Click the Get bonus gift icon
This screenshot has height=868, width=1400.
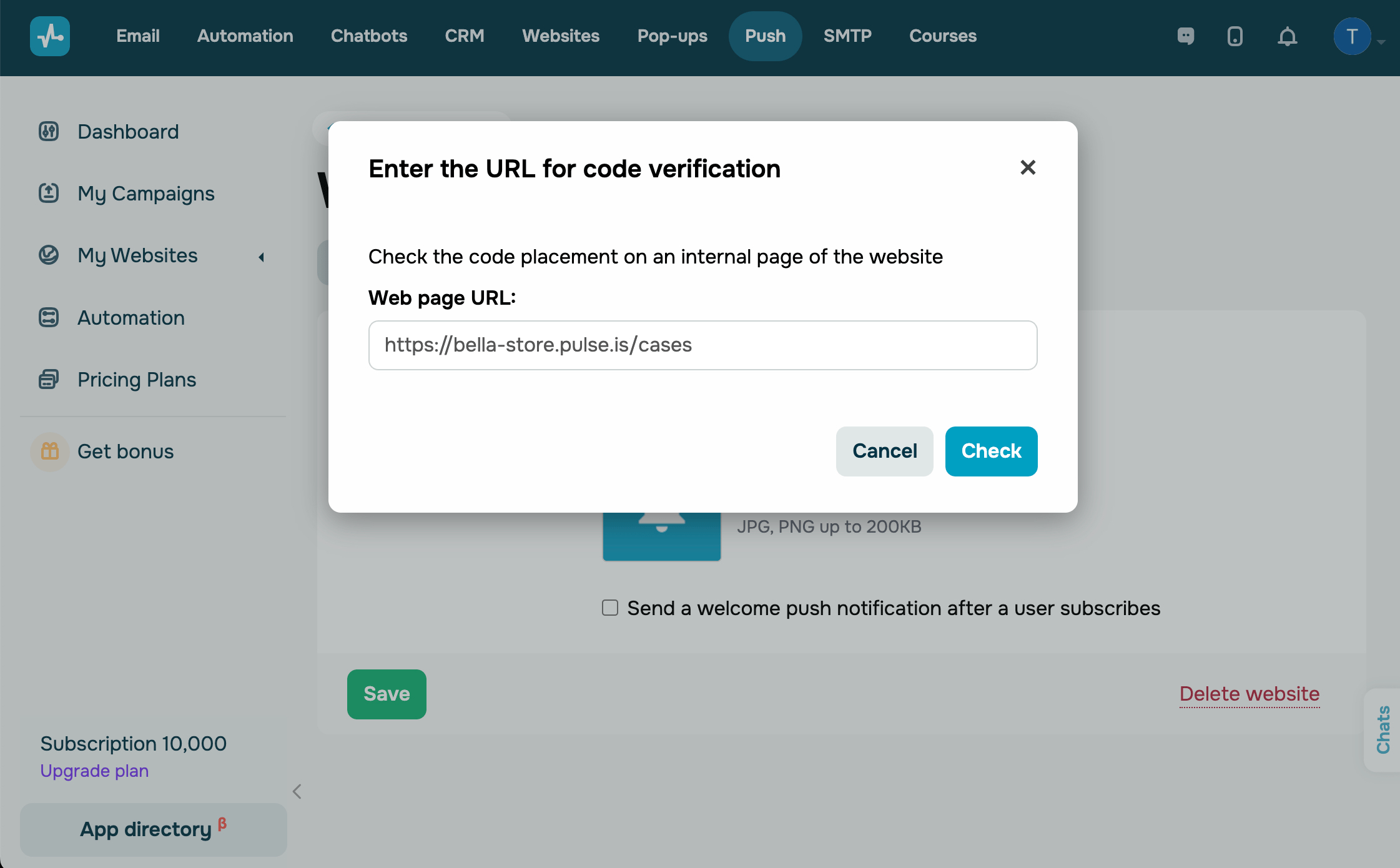click(49, 451)
